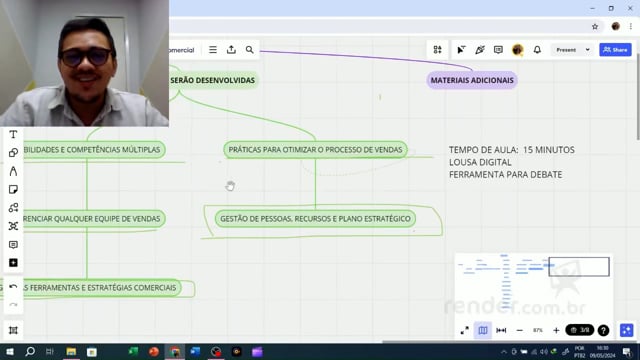
Task: Zoom out with the minus button
Action: [520, 330]
